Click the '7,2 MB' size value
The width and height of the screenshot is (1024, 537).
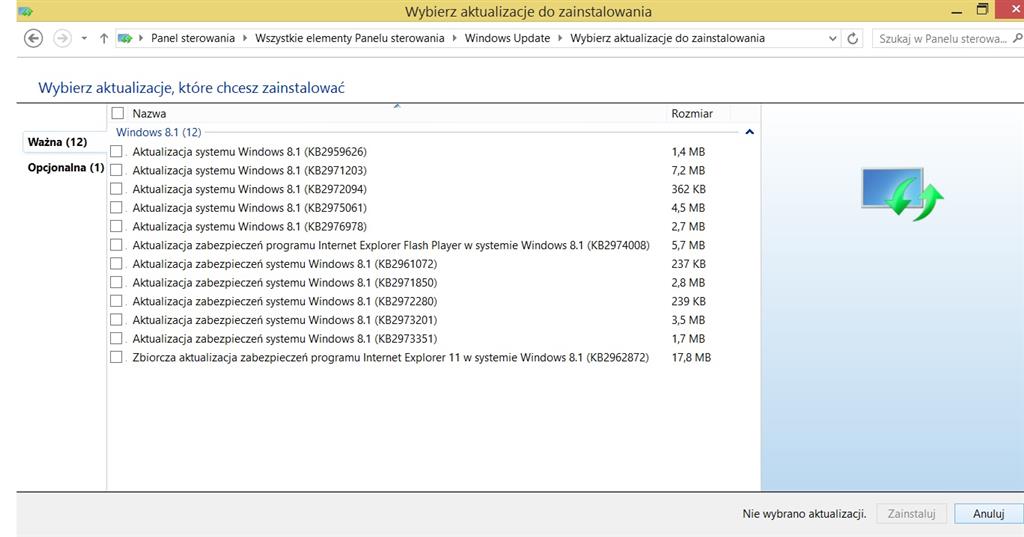688,171
